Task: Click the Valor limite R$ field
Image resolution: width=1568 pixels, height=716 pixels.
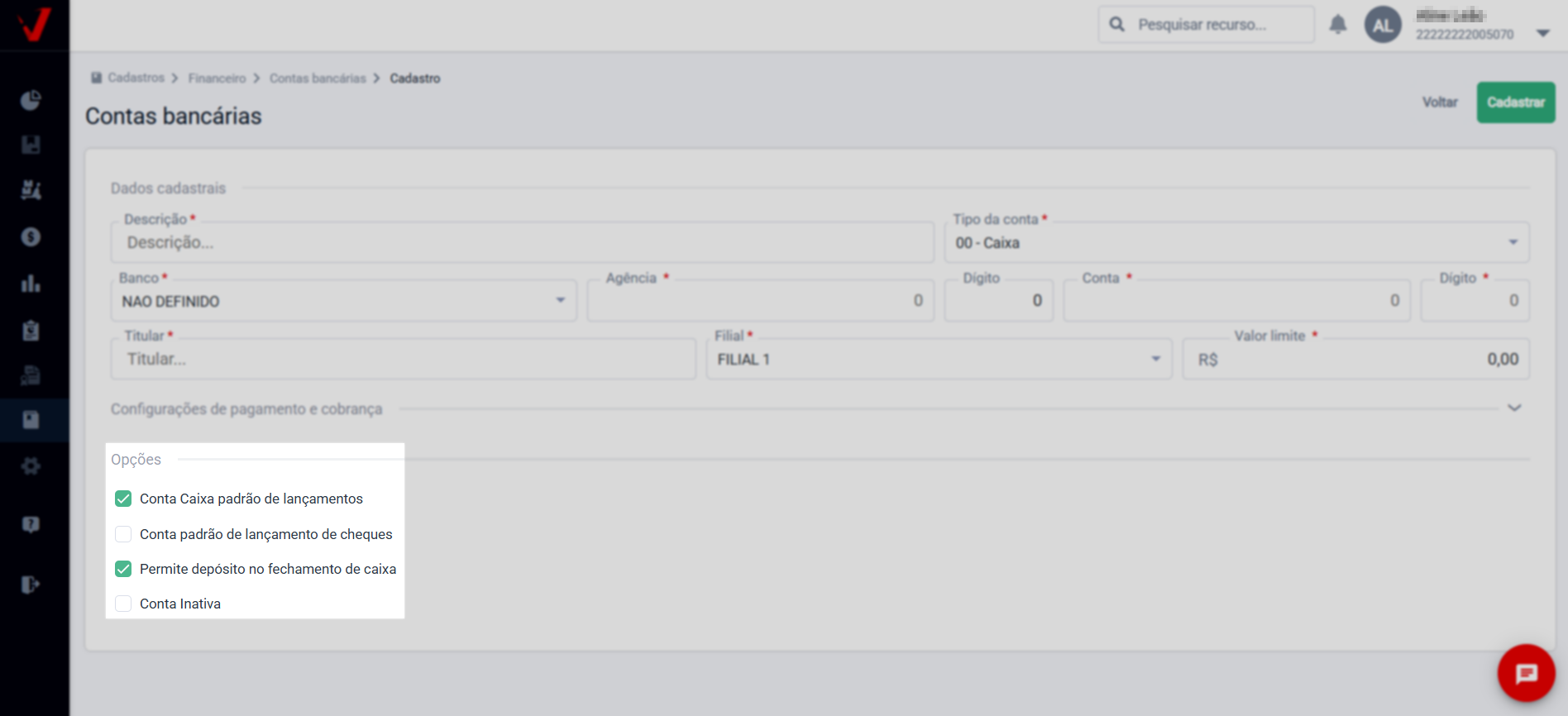Action: click(x=1355, y=359)
